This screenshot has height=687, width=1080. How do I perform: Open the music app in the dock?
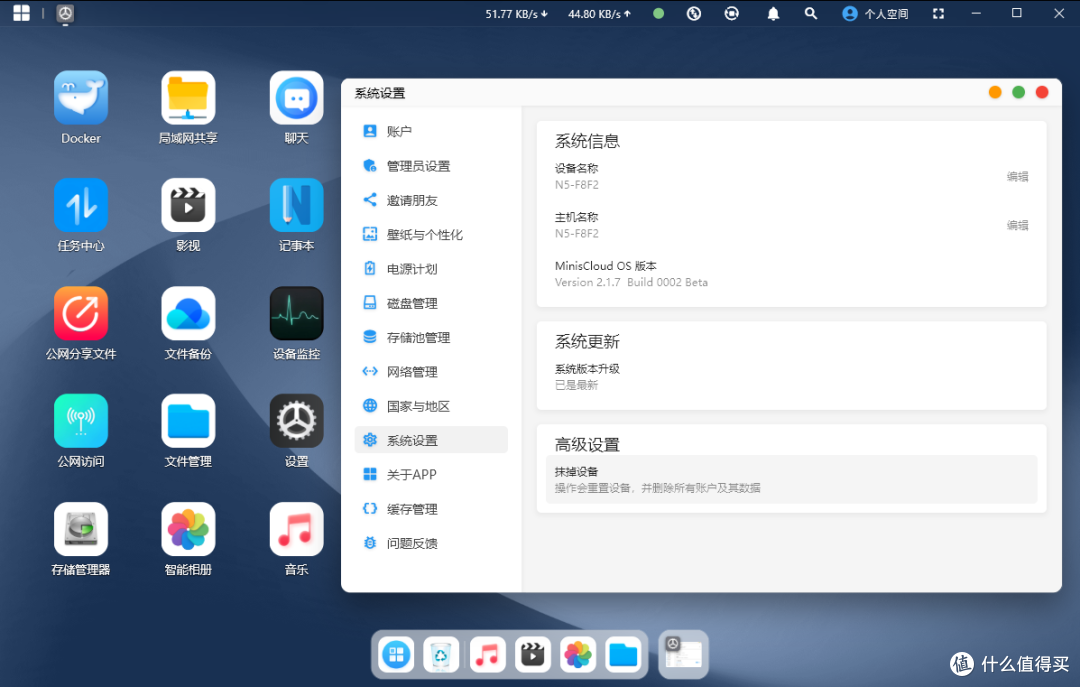487,655
